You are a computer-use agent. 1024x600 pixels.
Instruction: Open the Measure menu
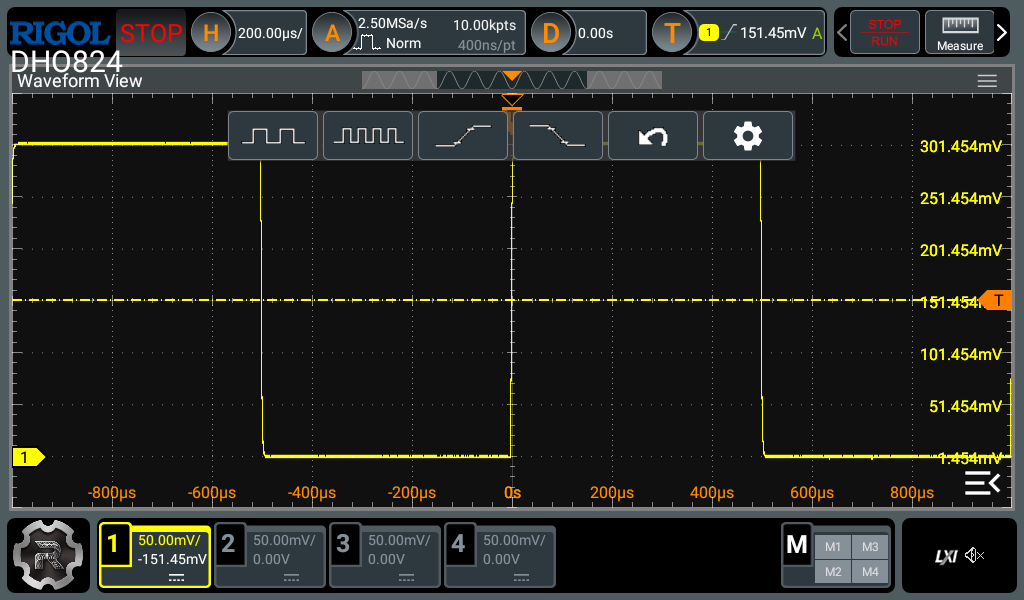coord(959,33)
